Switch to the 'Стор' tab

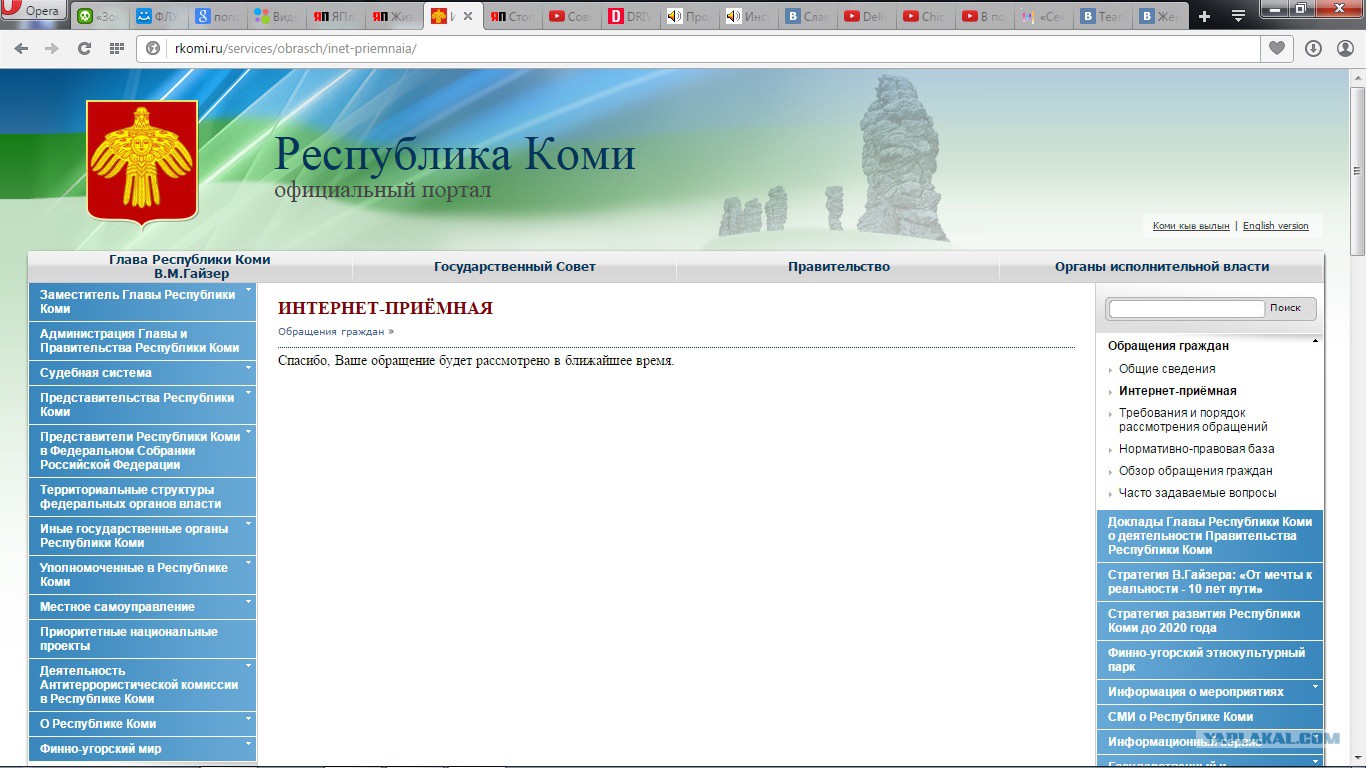click(x=512, y=16)
